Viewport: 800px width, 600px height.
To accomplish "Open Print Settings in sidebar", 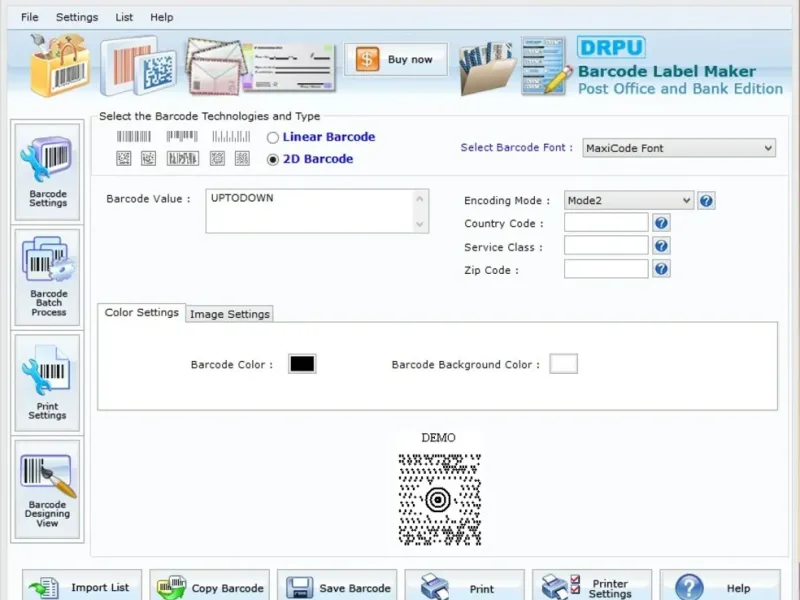I will pyautogui.click(x=47, y=383).
